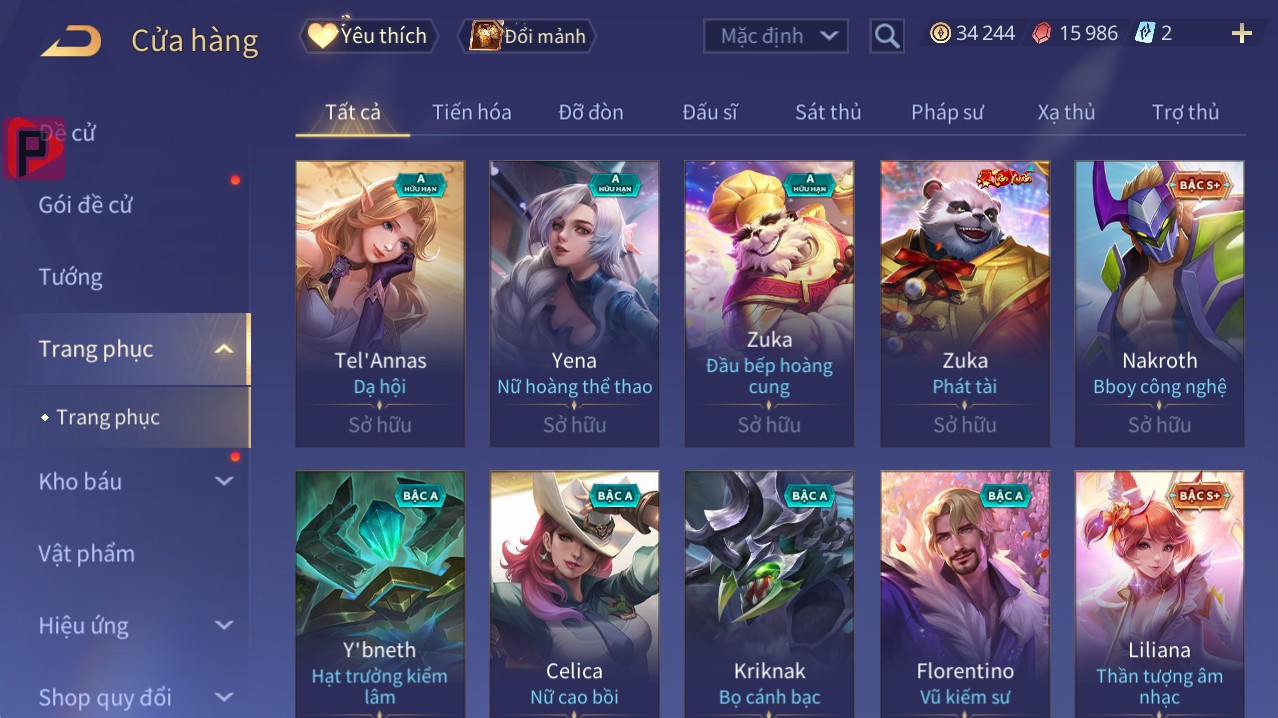Open Tướng in the sidebar
The height and width of the screenshot is (718, 1278).
[70, 277]
